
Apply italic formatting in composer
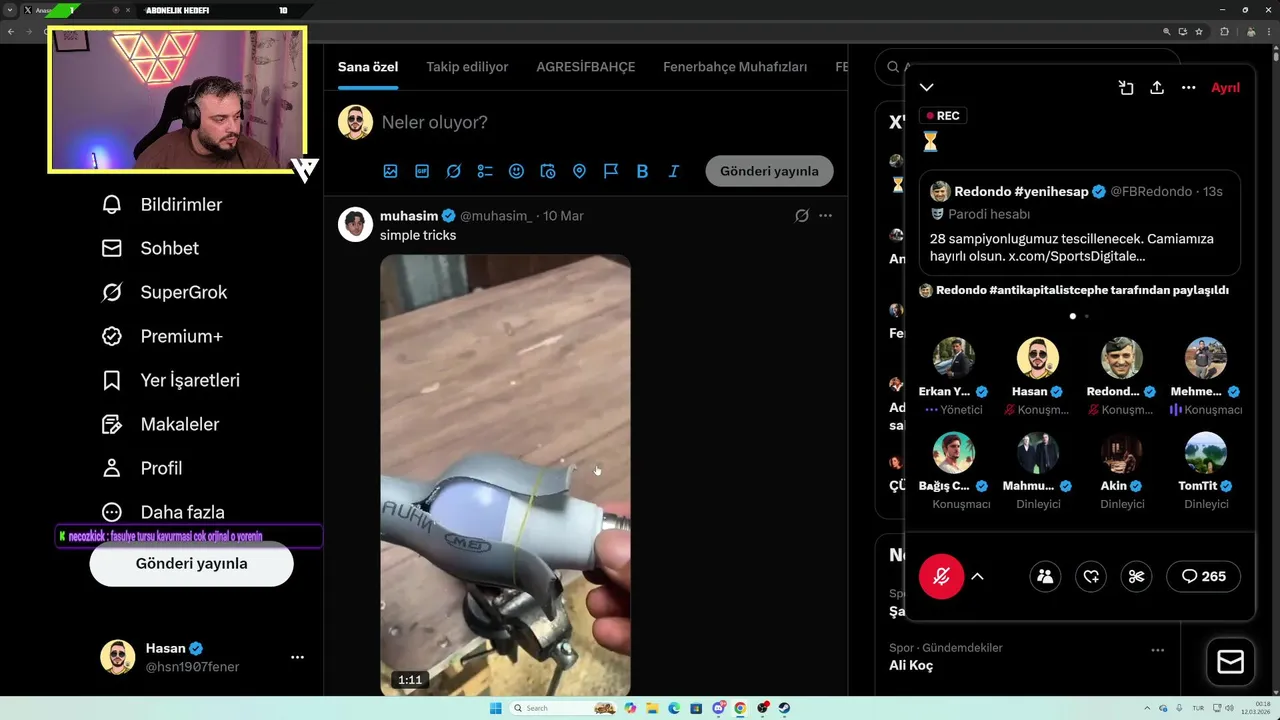coord(674,171)
